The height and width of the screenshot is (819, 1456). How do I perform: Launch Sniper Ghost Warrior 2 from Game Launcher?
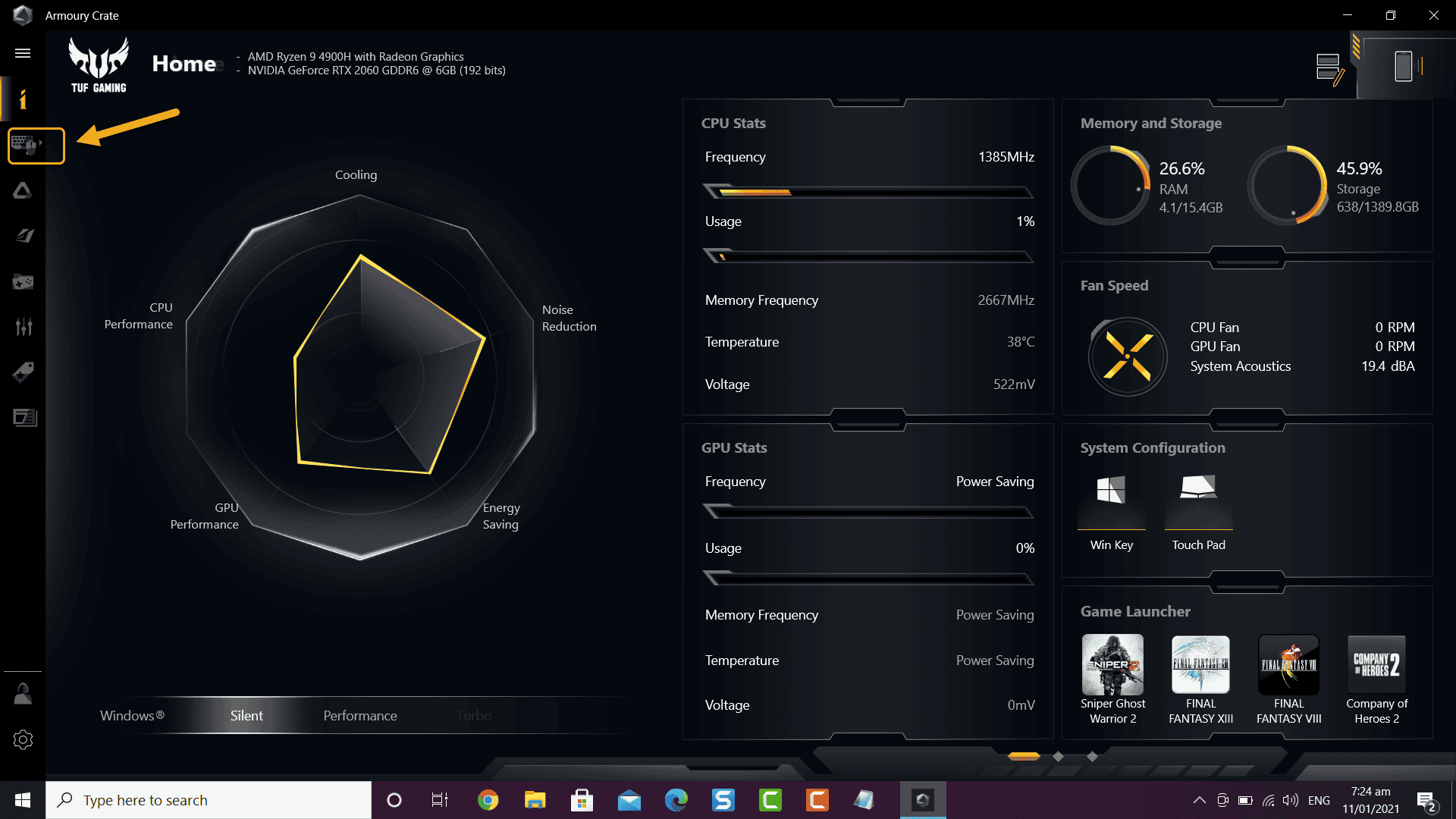pos(1112,664)
